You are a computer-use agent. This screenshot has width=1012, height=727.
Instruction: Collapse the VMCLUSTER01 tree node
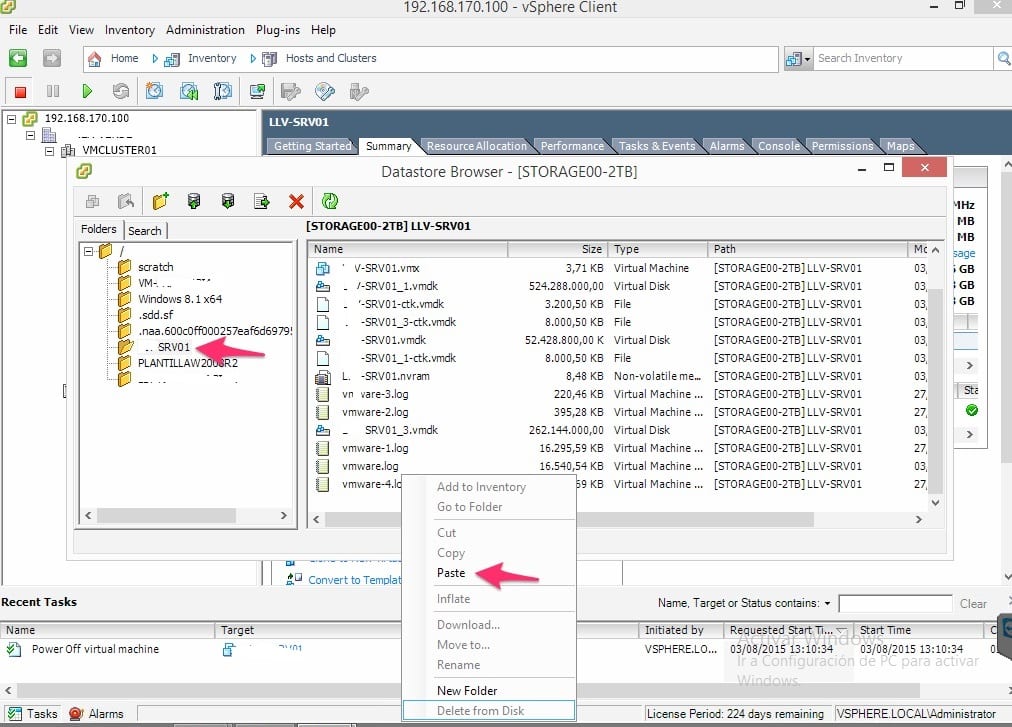pyautogui.click(x=49, y=152)
